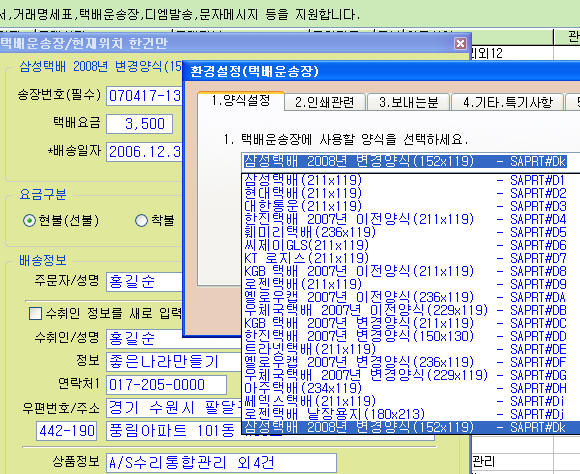Choose 한진택배 2007년 변경양식(150x130)
The height and width of the screenshot is (474, 580).
point(411,336)
